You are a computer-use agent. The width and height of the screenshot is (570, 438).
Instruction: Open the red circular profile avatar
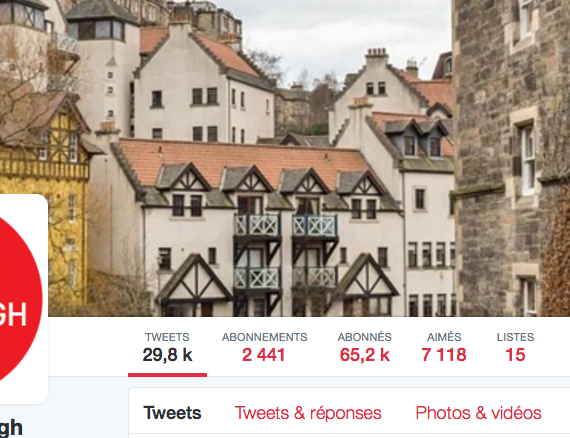coord(20,298)
